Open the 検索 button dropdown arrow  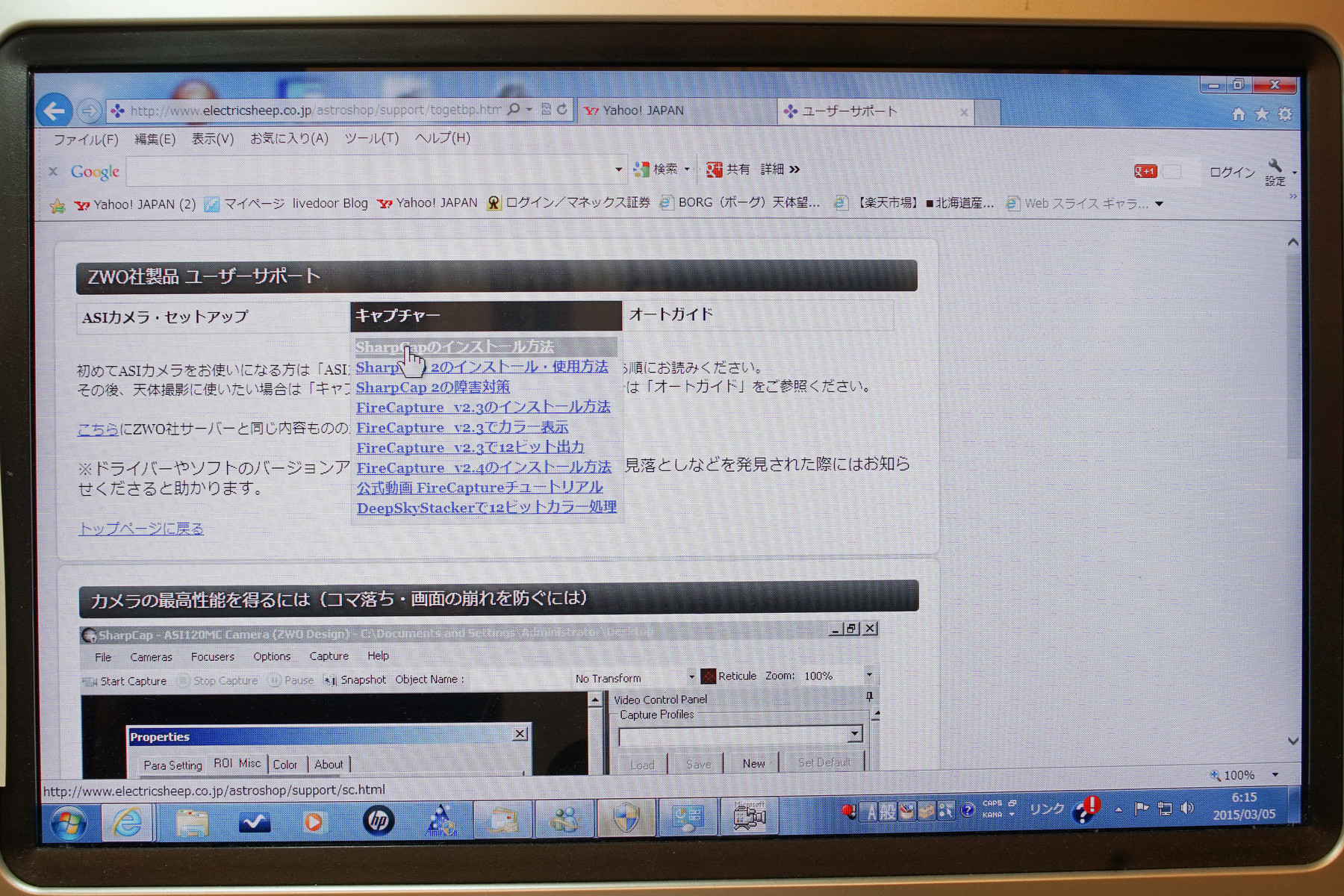(687, 169)
